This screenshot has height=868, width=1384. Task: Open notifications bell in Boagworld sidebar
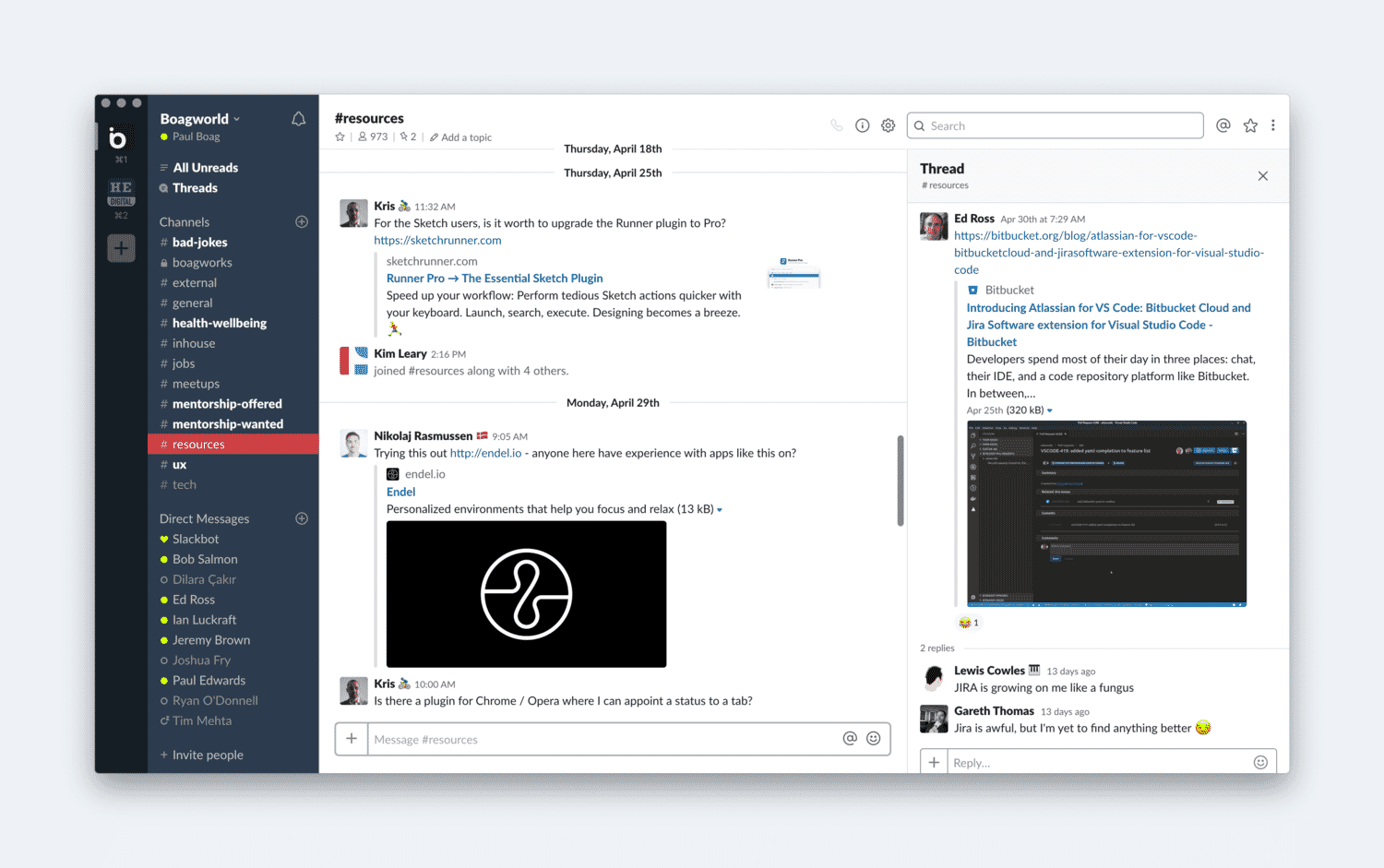[298, 119]
